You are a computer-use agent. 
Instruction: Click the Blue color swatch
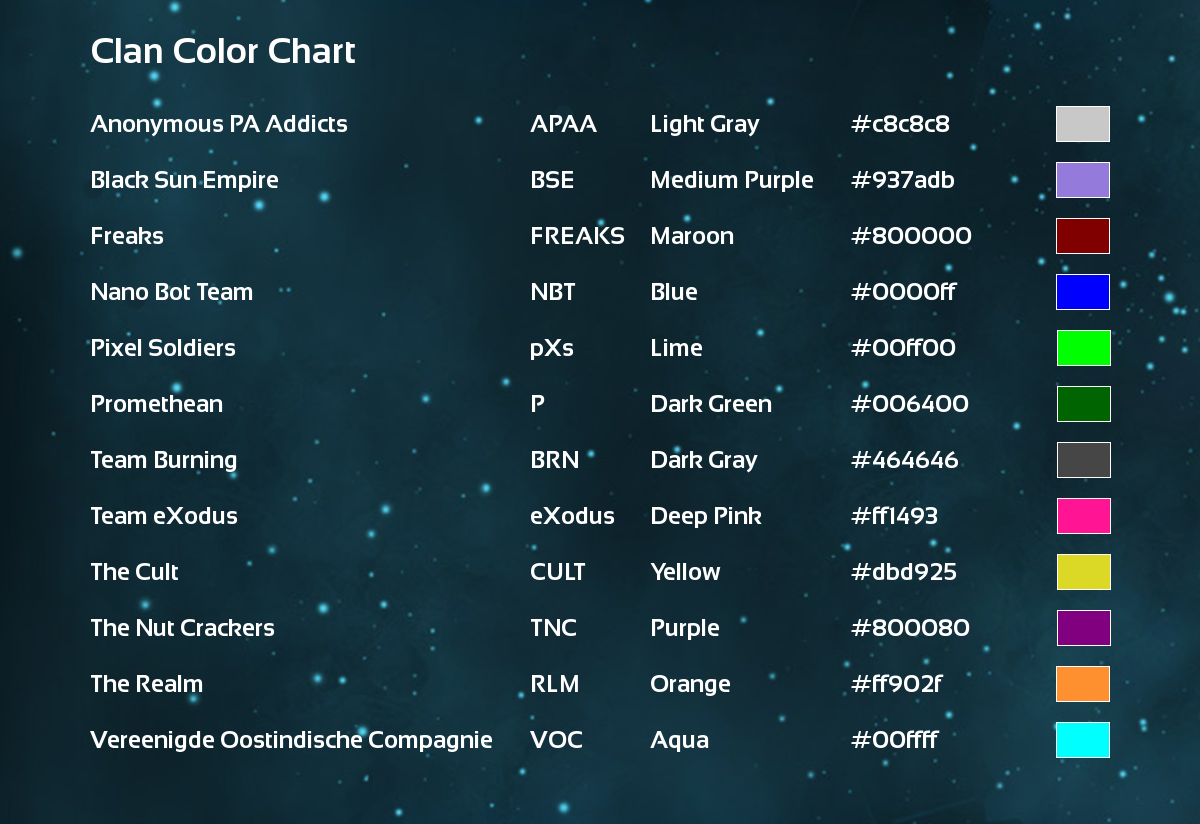(1083, 292)
